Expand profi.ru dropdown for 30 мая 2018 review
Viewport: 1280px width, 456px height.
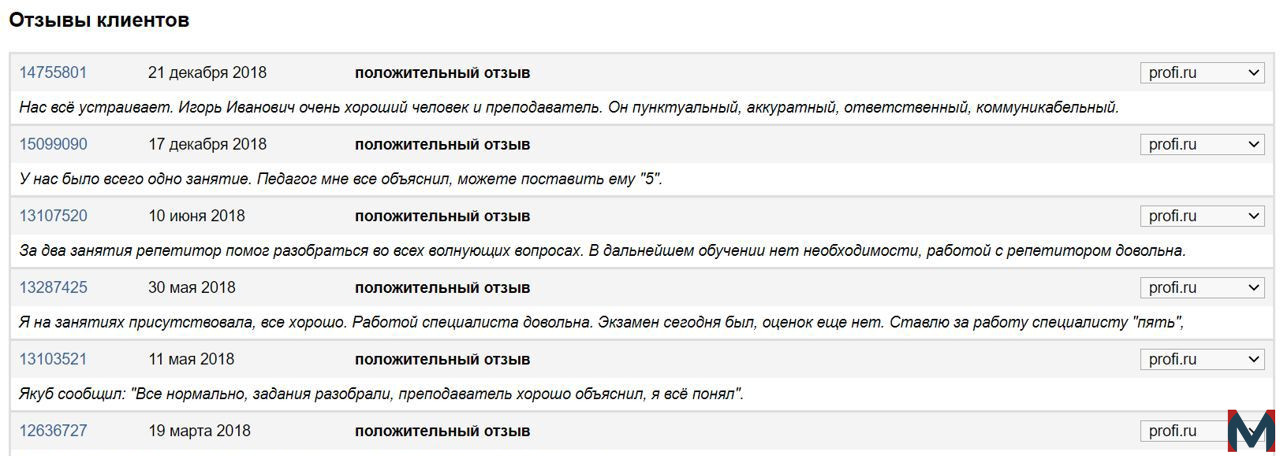1203,288
